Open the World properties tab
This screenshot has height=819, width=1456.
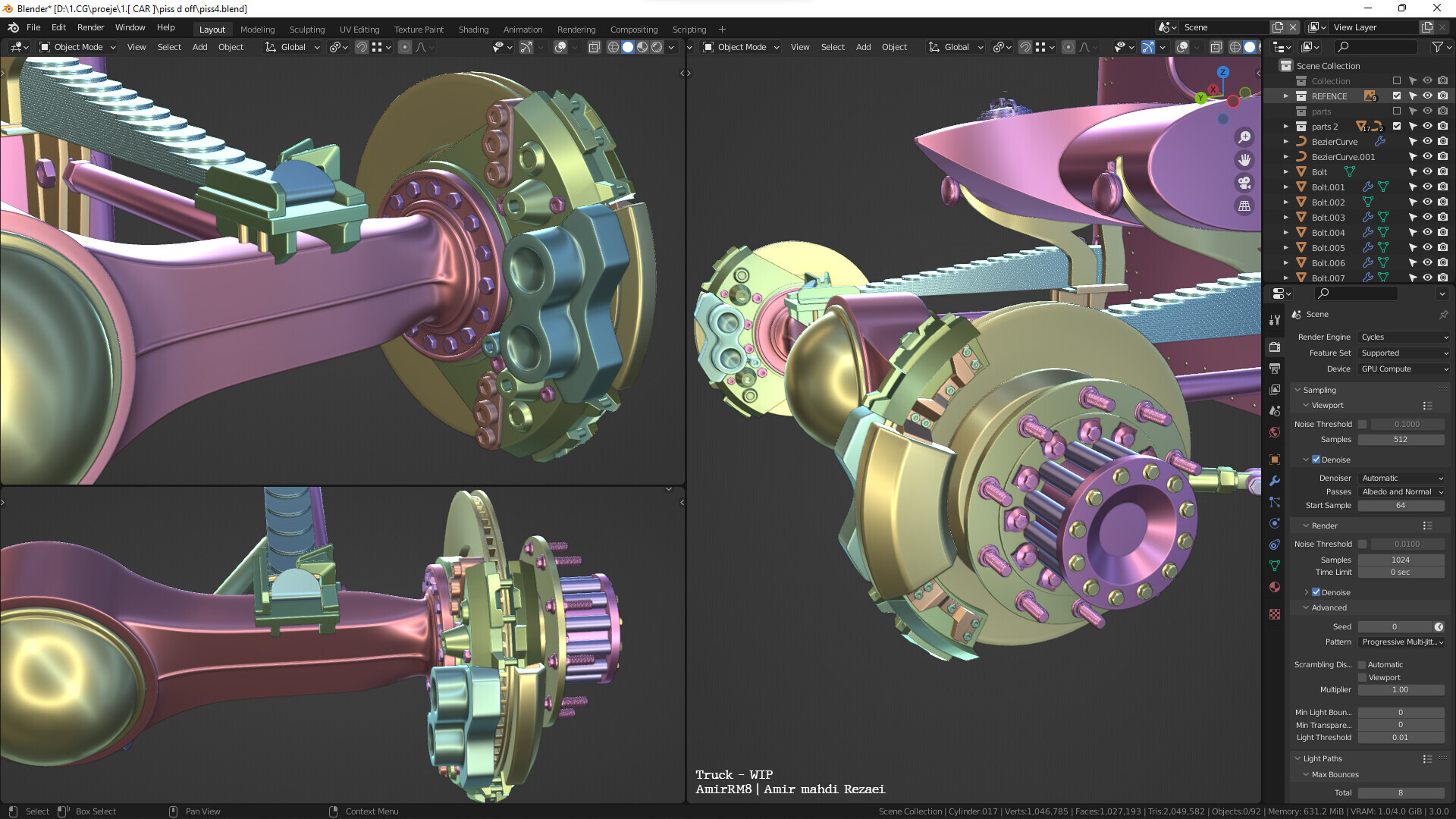tap(1275, 432)
